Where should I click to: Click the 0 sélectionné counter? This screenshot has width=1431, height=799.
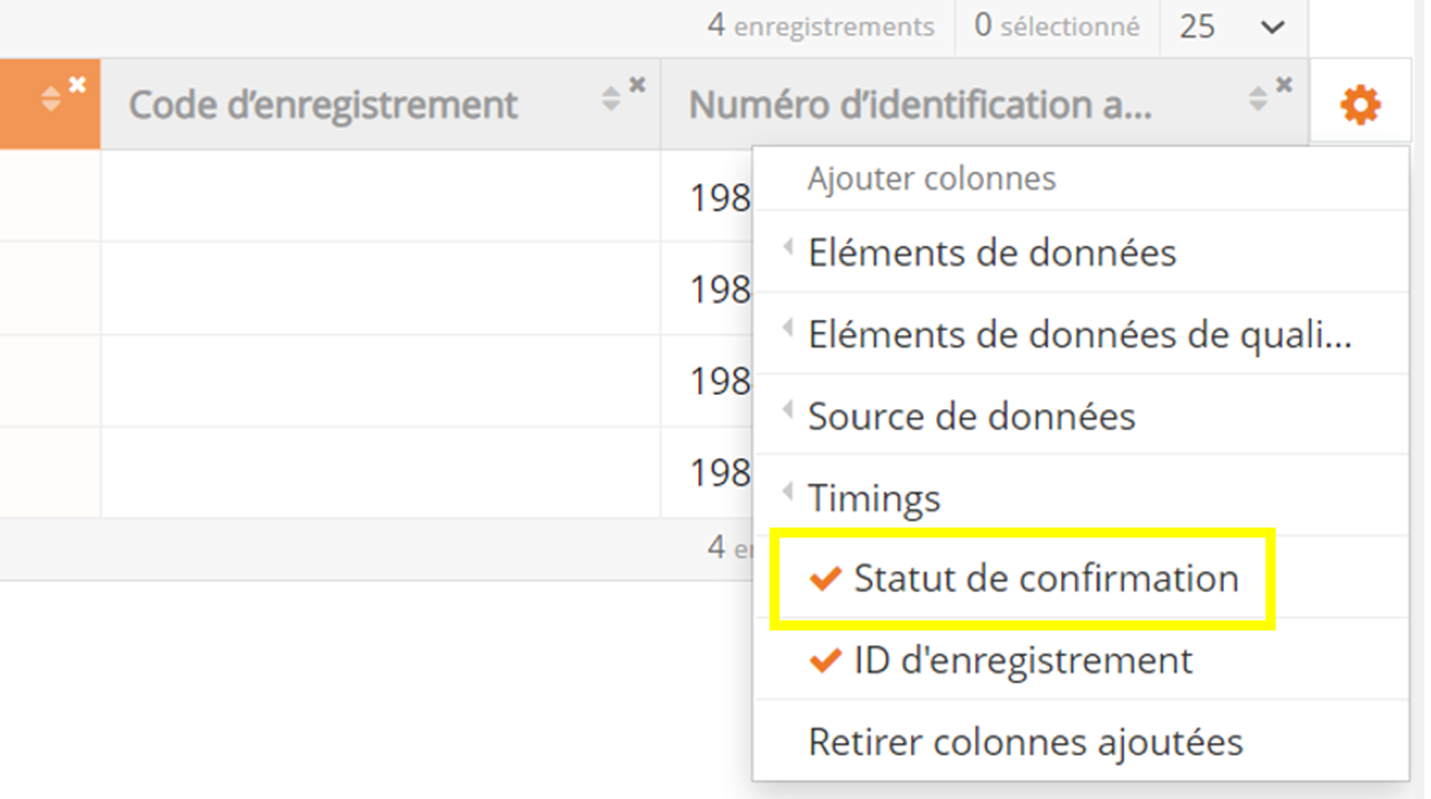pyautogui.click(x=1057, y=27)
